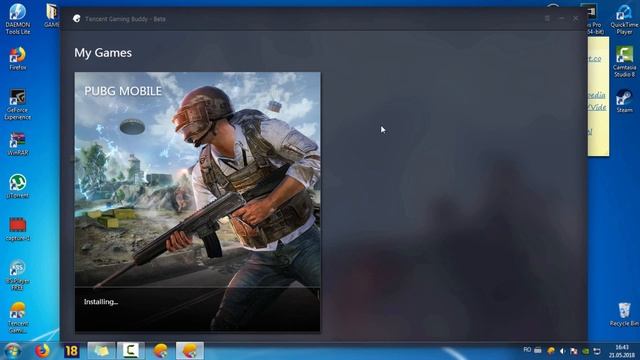This screenshot has width=640, height=360.
Task: Close the Tencent Gaming Buddy window
Action: click(x=576, y=19)
